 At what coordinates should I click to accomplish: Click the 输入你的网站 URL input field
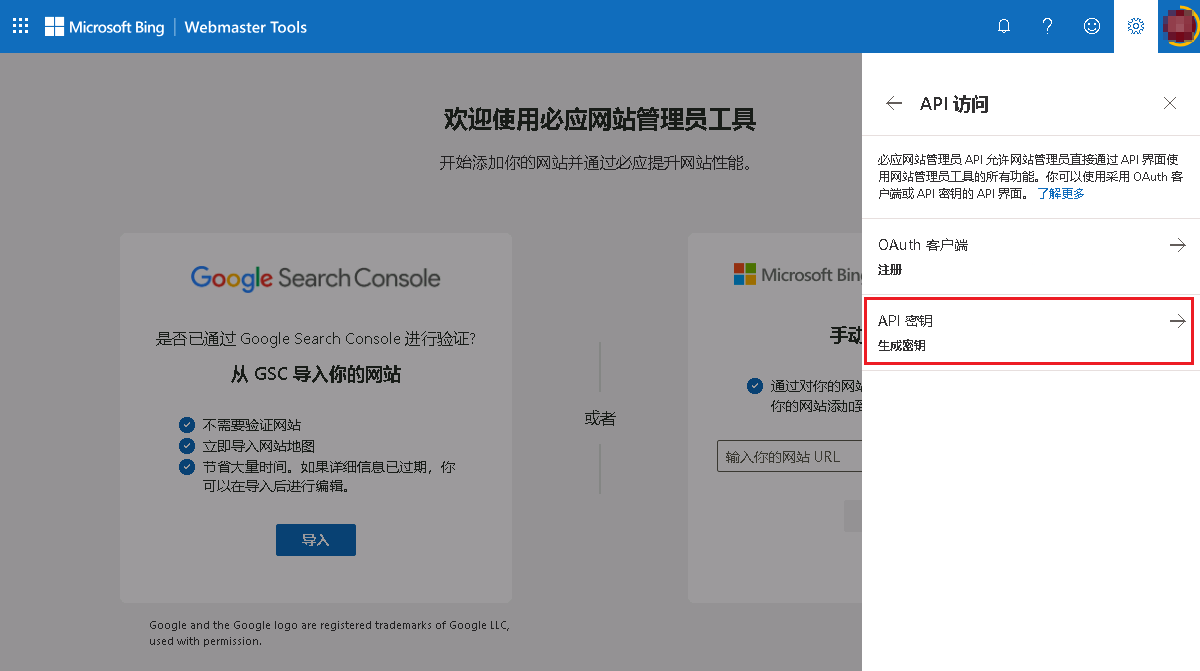pyautogui.click(x=790, y=457)
